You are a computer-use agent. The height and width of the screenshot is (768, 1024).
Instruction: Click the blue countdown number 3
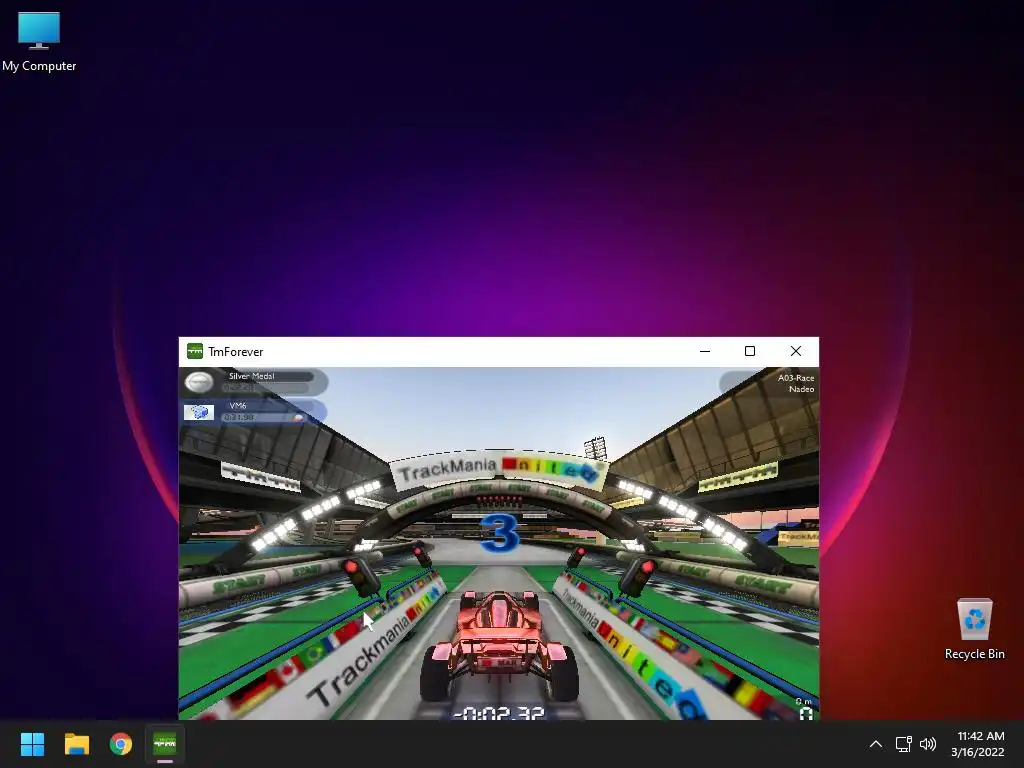tap(500, 533)
